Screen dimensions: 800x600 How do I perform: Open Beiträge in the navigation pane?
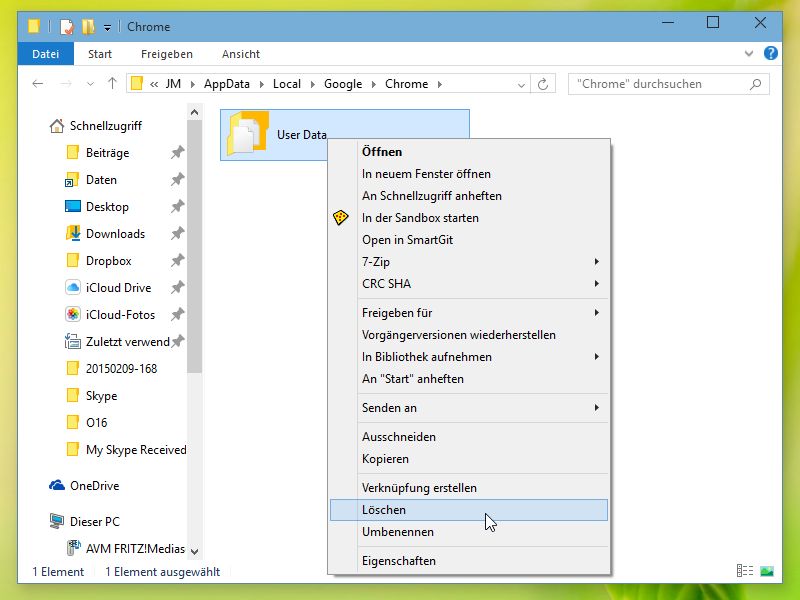pyautogui.click(x=107, y=153)
